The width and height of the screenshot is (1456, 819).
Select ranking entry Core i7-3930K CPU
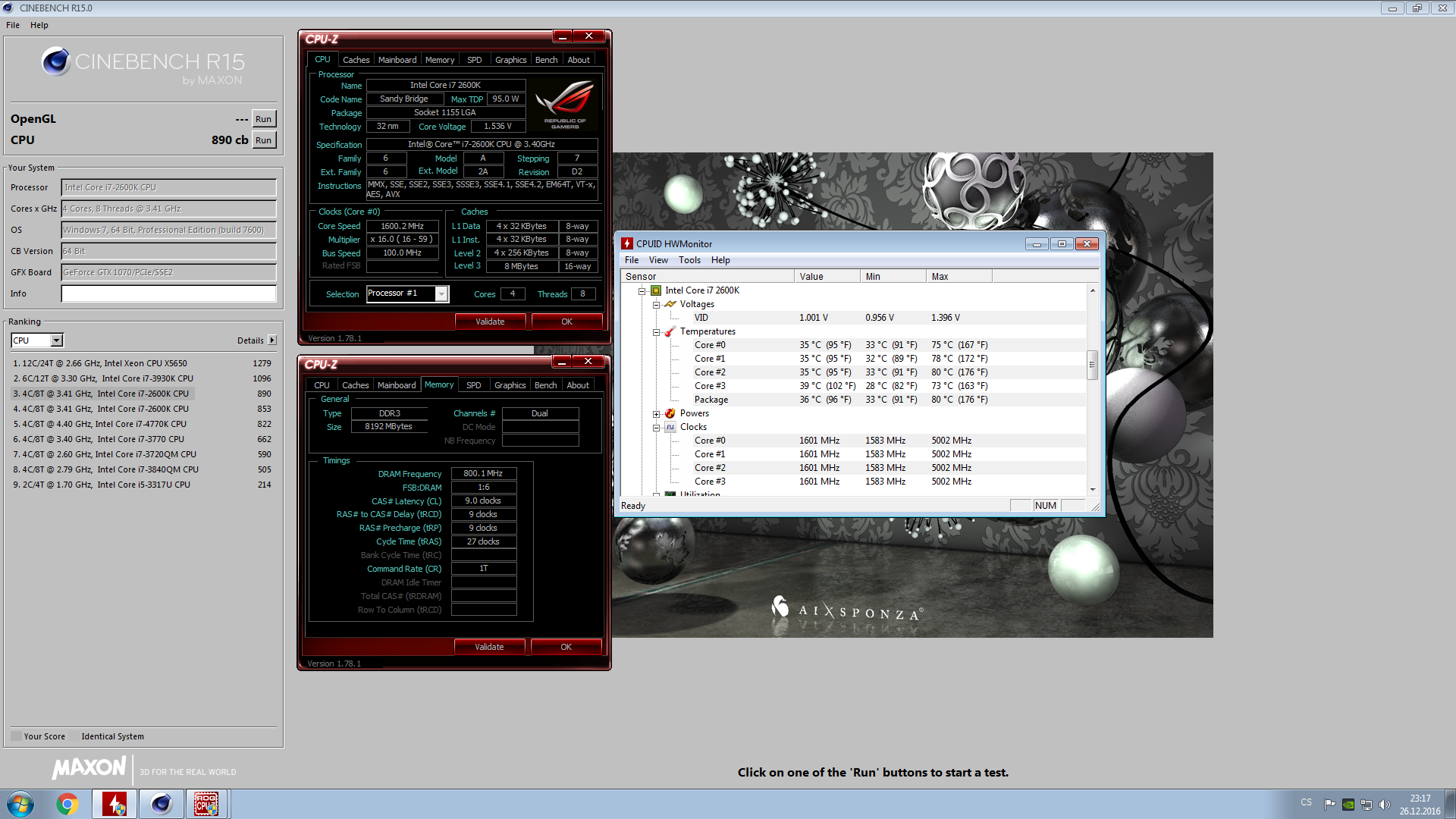142,378
